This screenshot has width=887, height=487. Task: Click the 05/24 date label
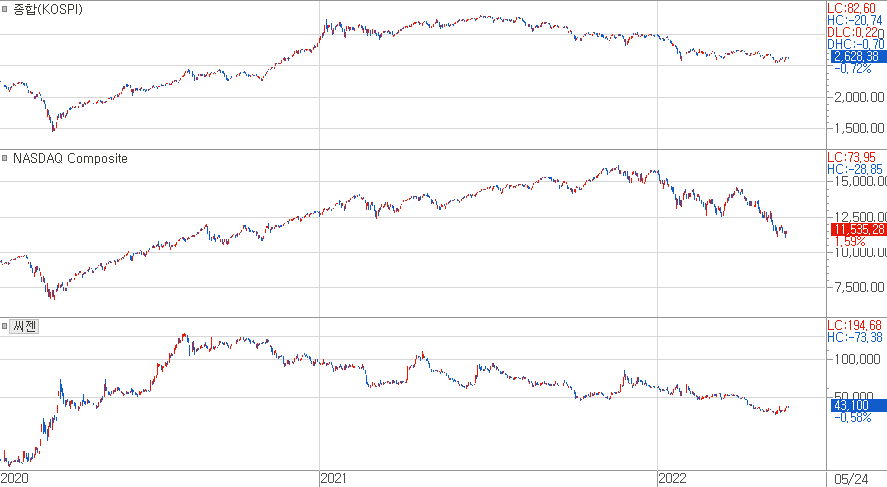pos(851,479)
